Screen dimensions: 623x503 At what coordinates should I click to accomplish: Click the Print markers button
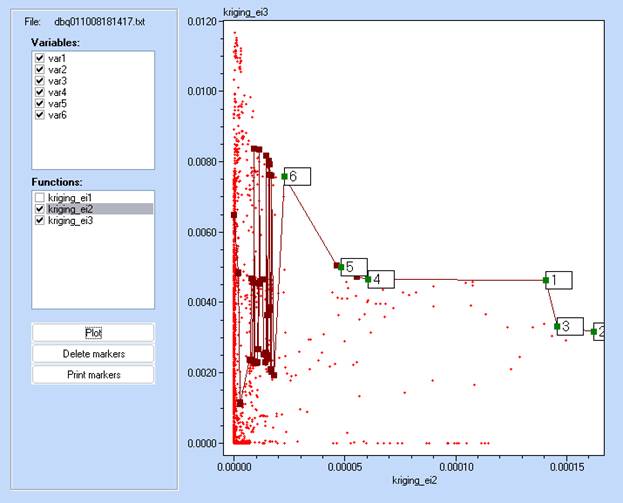tap(93, 375)
